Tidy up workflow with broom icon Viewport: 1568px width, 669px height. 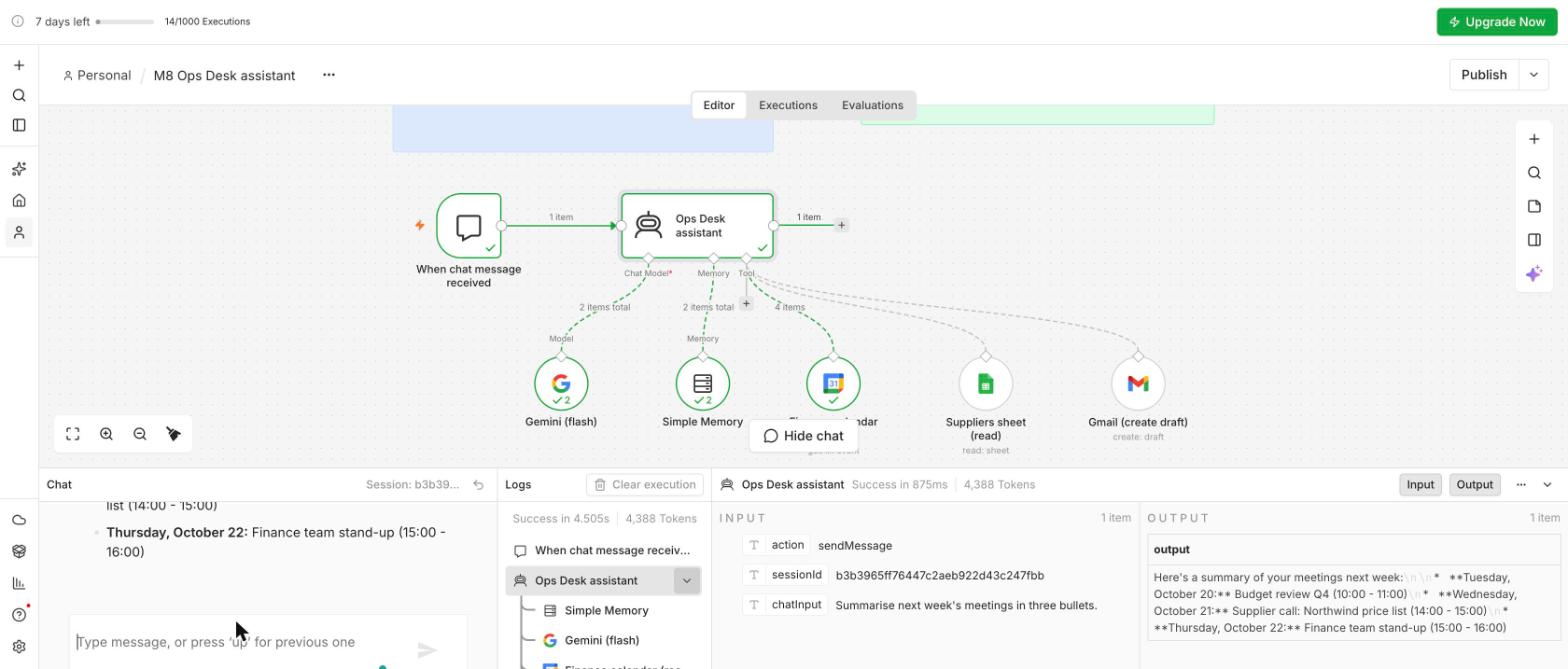[x=173, y=434]
